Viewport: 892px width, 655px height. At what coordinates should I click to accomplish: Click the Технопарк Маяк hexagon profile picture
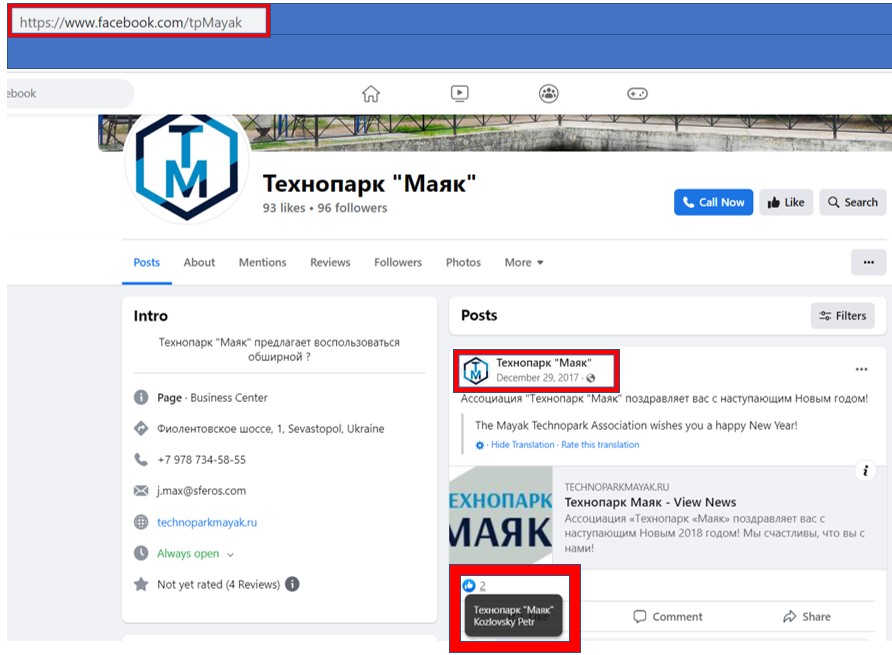click(x=187, y=167)
